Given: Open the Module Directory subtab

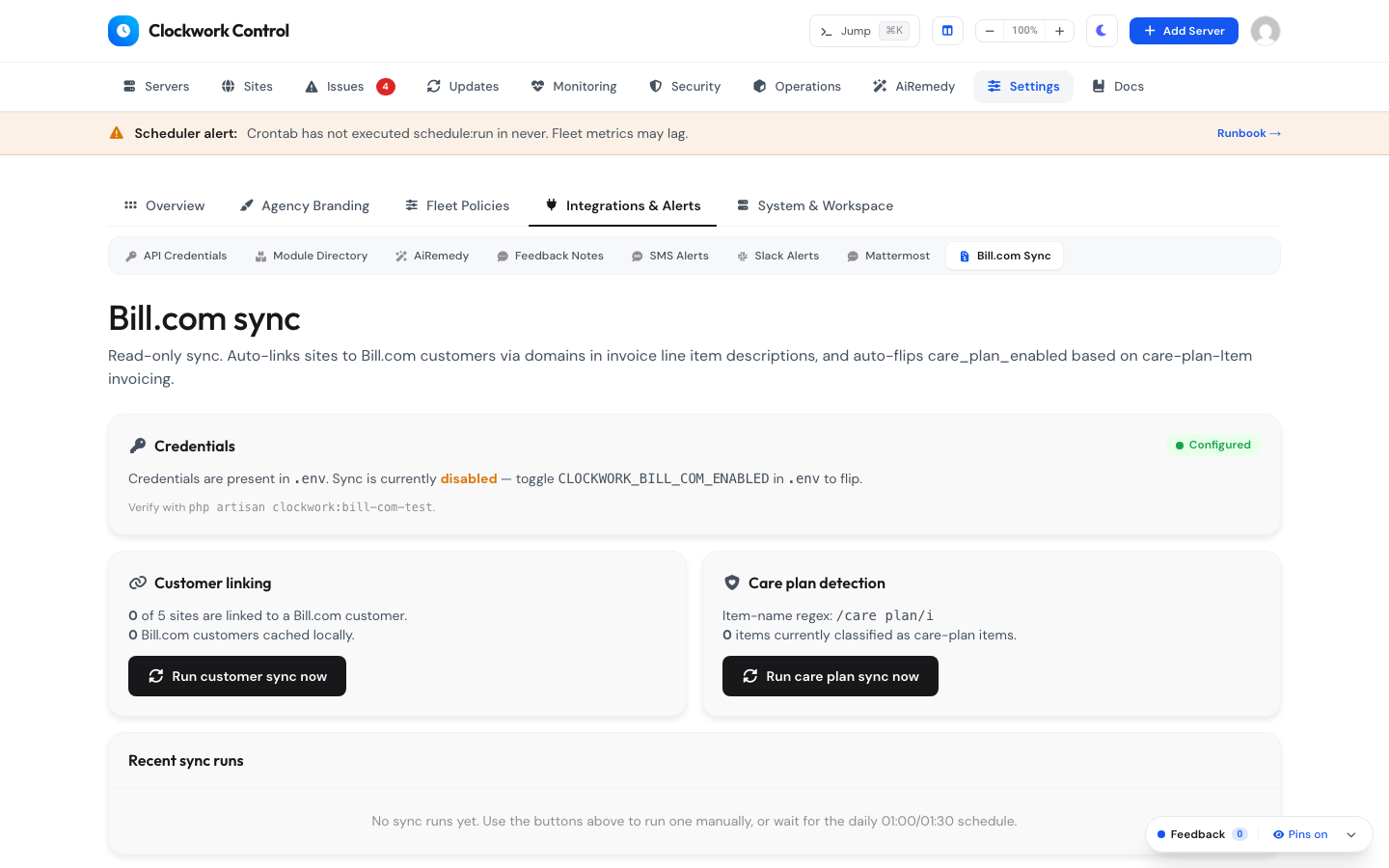Looking at the screenshot, I should (x=312, y=256).
